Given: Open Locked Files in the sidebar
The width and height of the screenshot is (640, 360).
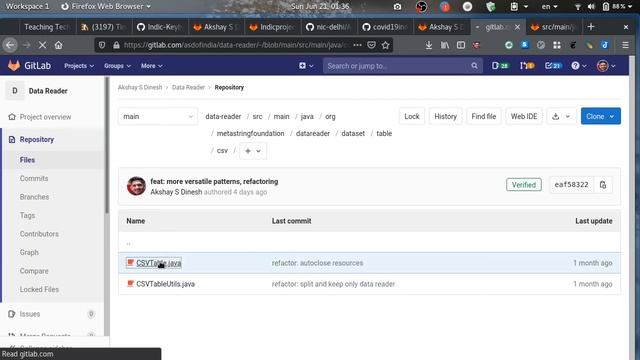Looking at the screenshot, I should pyautogui.click(x=39, y=289).
